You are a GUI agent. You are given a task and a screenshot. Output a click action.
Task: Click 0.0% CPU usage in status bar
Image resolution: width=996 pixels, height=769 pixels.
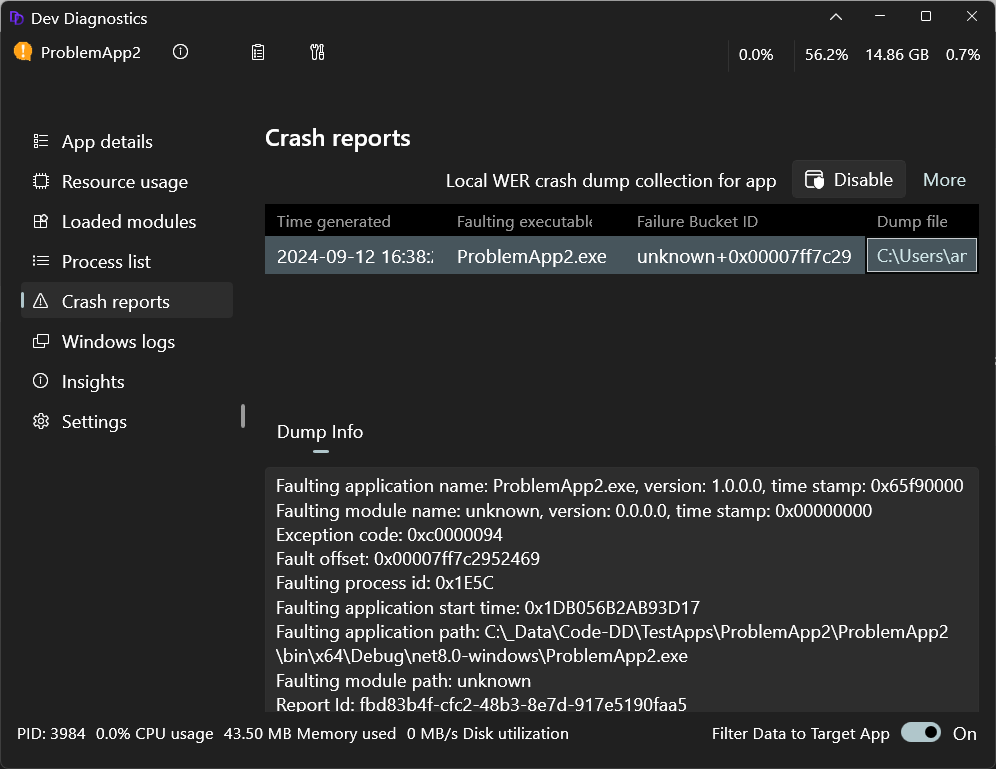(154, 733)
